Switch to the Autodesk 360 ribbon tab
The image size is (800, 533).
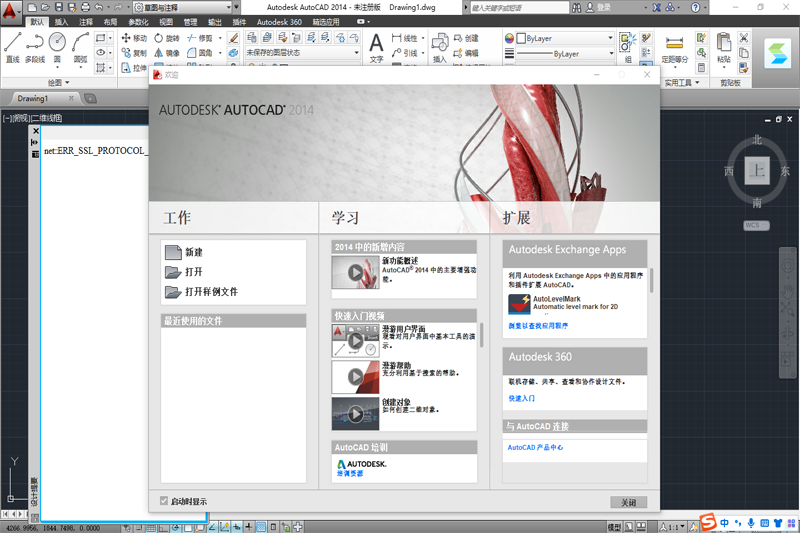[x=279, y=22]
